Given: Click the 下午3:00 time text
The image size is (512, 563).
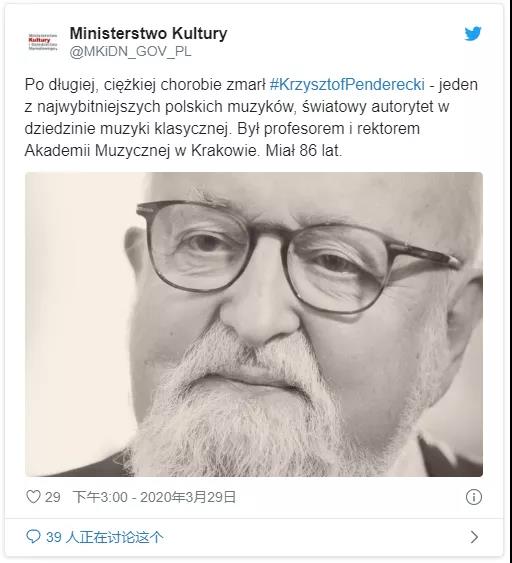Looking at the screenshot, I should coord(100,497).
